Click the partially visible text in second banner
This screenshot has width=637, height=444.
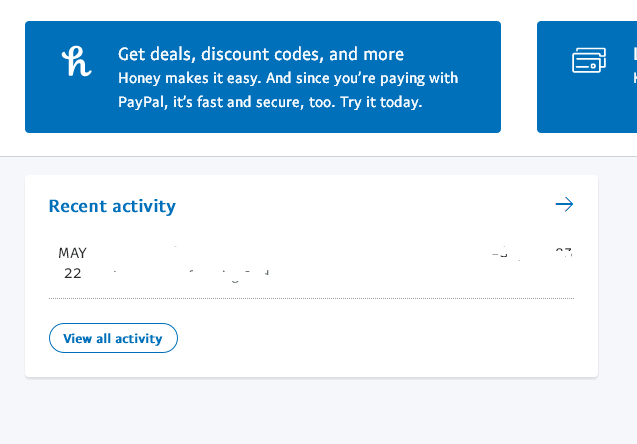click(634, 64)
